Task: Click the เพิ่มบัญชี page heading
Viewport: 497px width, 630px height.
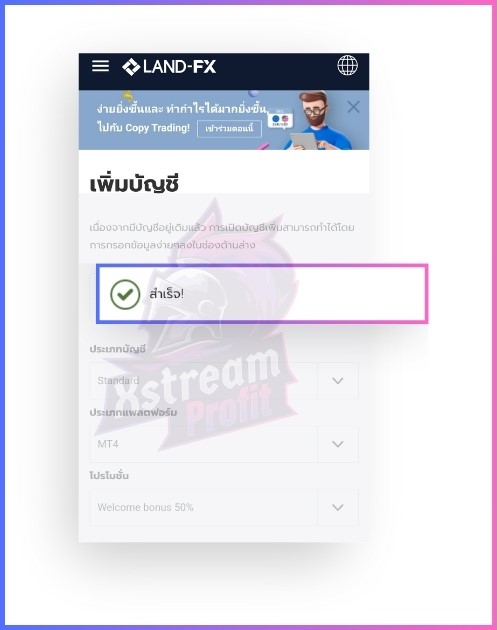Action: [134, 184]
